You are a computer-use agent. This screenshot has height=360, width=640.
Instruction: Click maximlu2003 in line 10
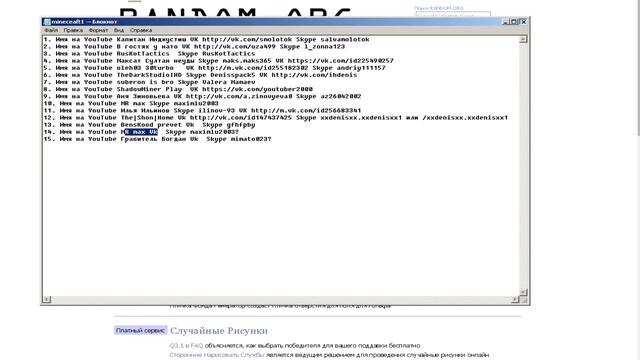(x=196, y=103)
